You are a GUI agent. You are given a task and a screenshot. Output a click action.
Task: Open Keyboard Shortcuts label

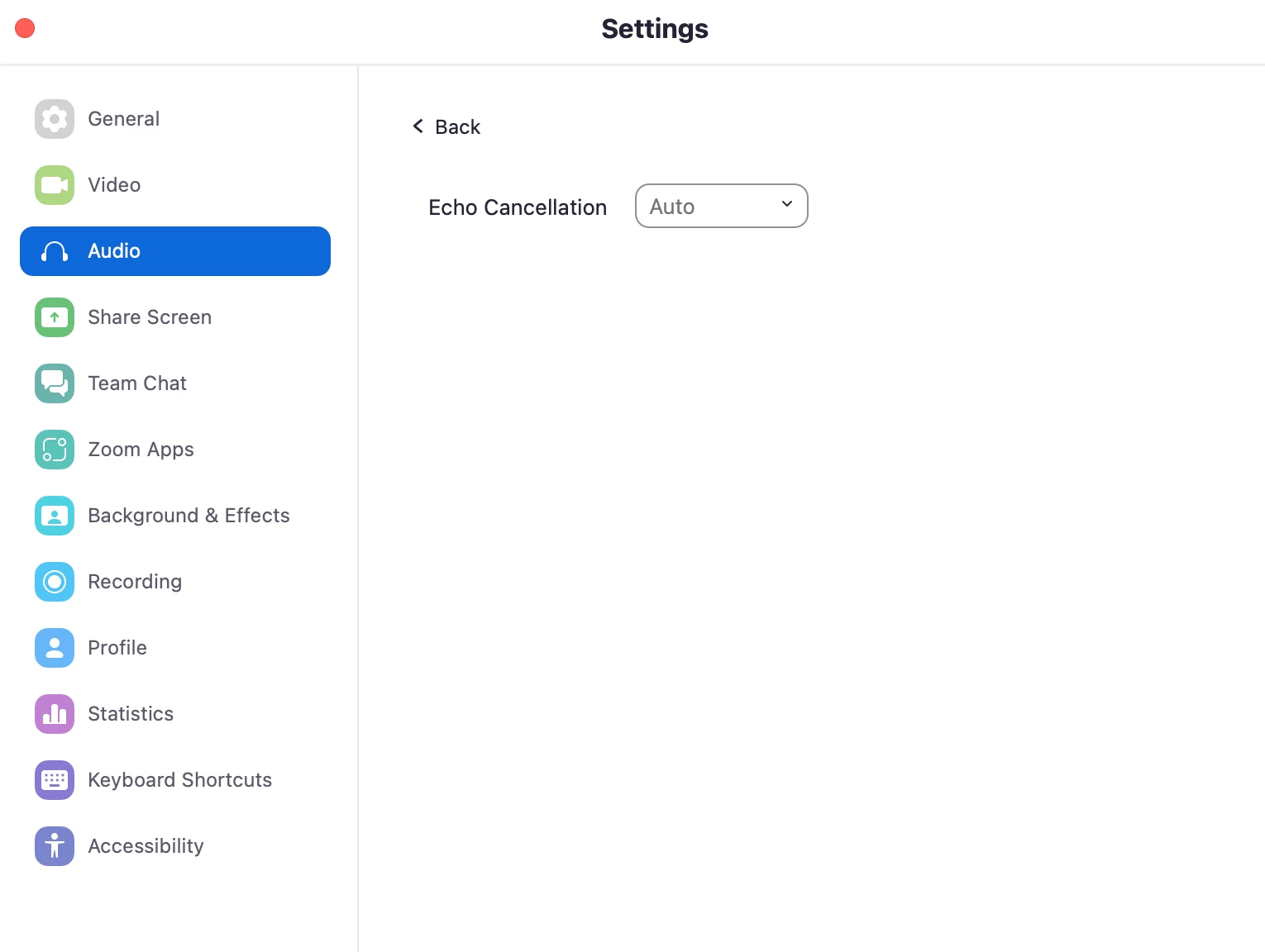pyautogui.click(x=179, y=780)
